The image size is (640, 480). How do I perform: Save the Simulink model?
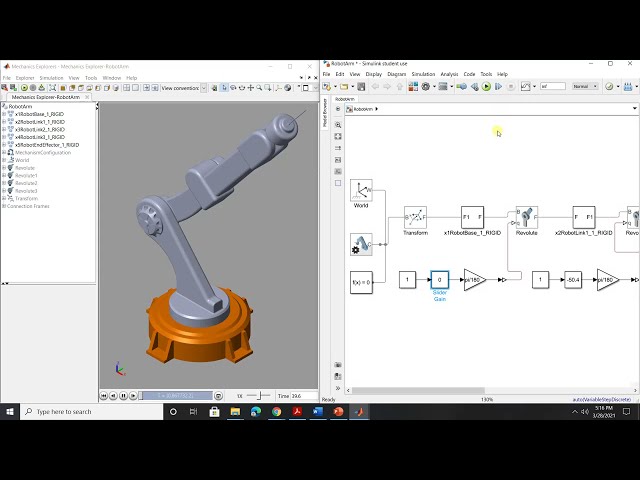coord(361,87)
